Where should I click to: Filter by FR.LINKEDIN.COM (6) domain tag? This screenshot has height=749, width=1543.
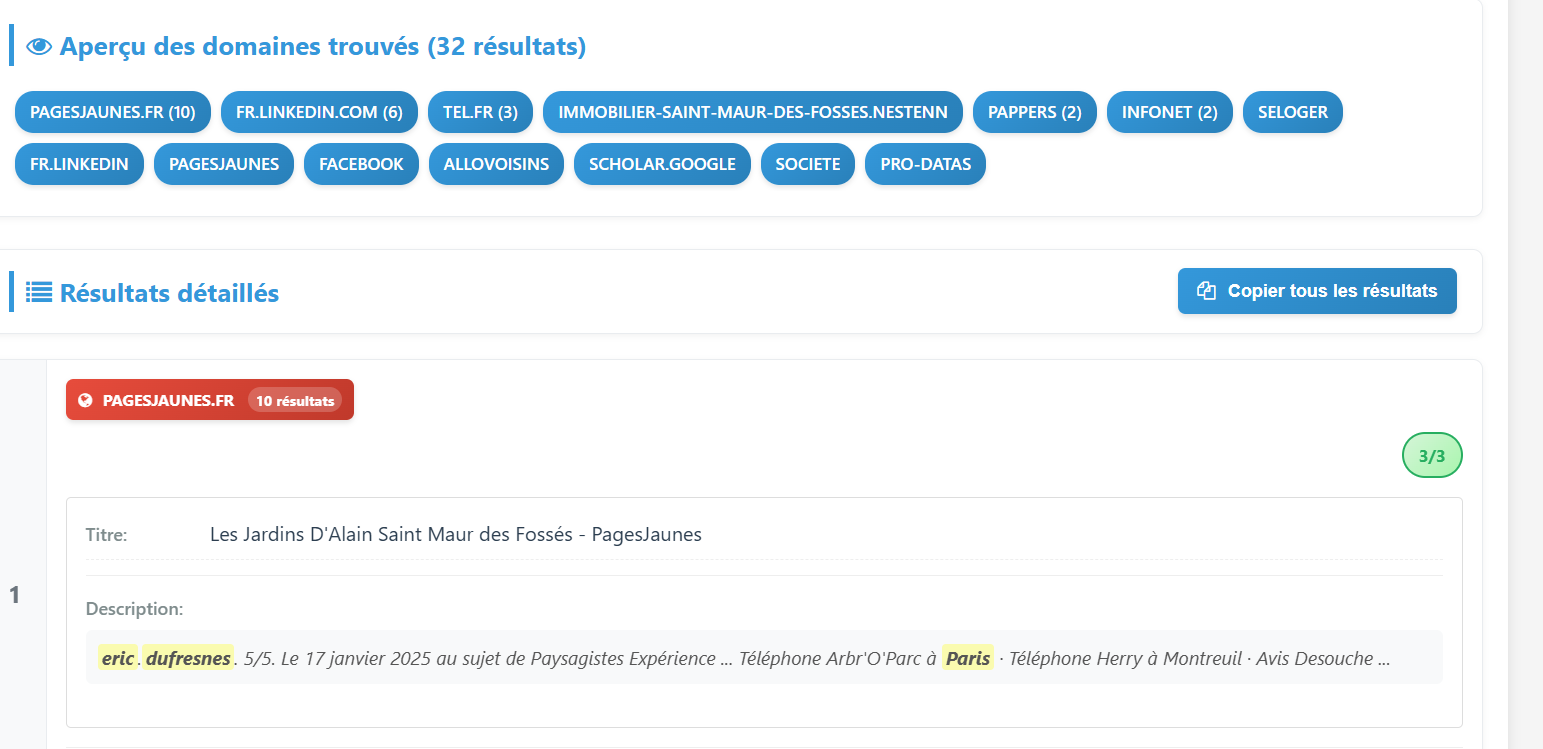tap(319, 112)
